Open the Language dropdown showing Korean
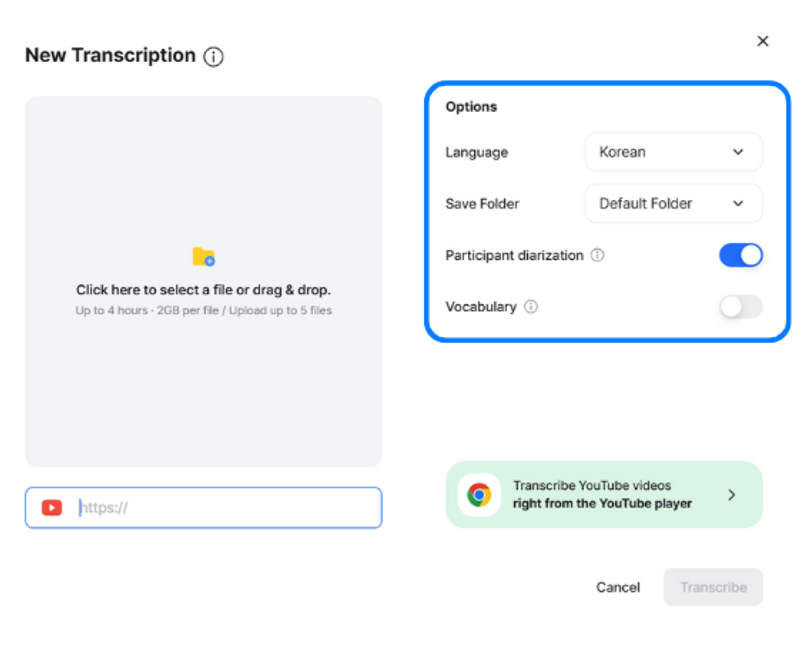The height and width of the screenshot is (647, 800). [x=673, y=152]
